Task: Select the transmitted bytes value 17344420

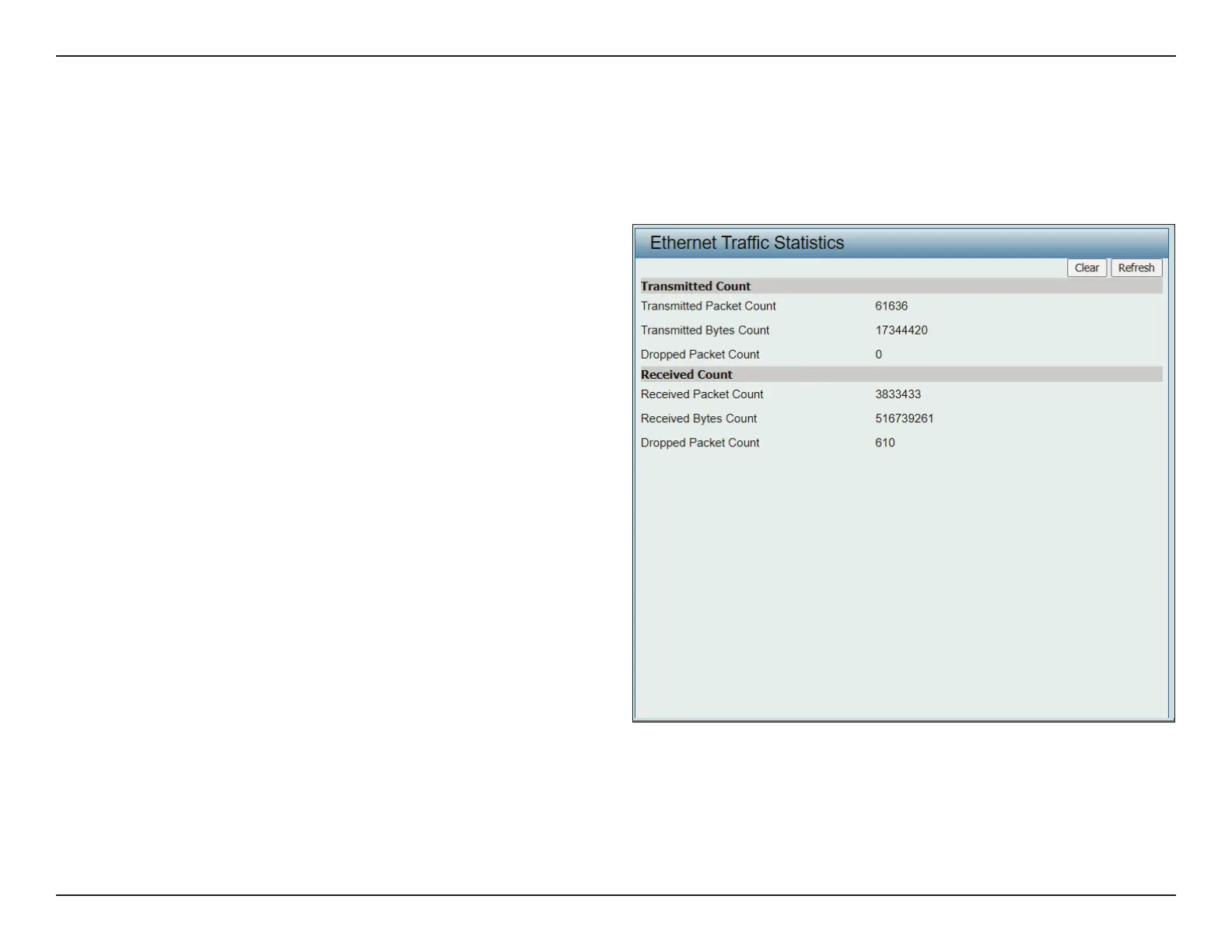Action: pos(901,331)
